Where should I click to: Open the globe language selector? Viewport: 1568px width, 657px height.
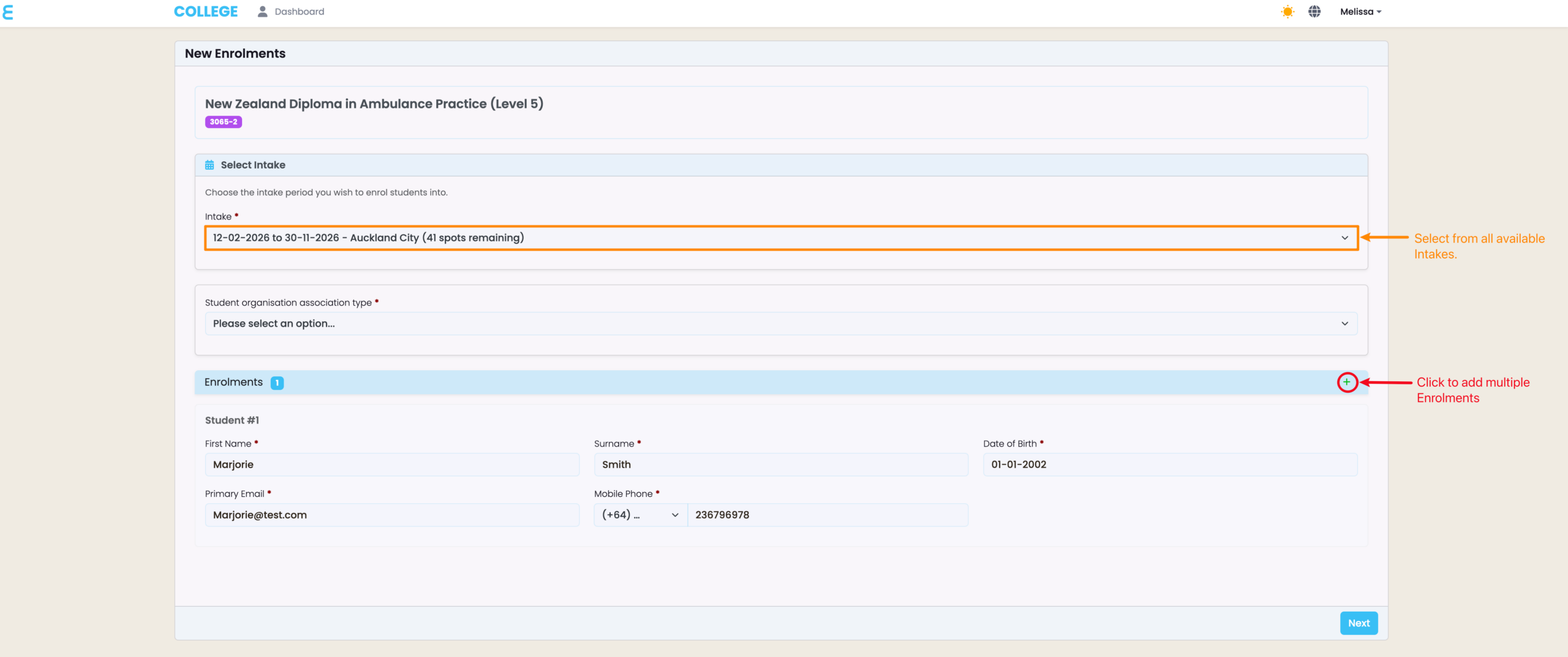(x=1314, y=12)
